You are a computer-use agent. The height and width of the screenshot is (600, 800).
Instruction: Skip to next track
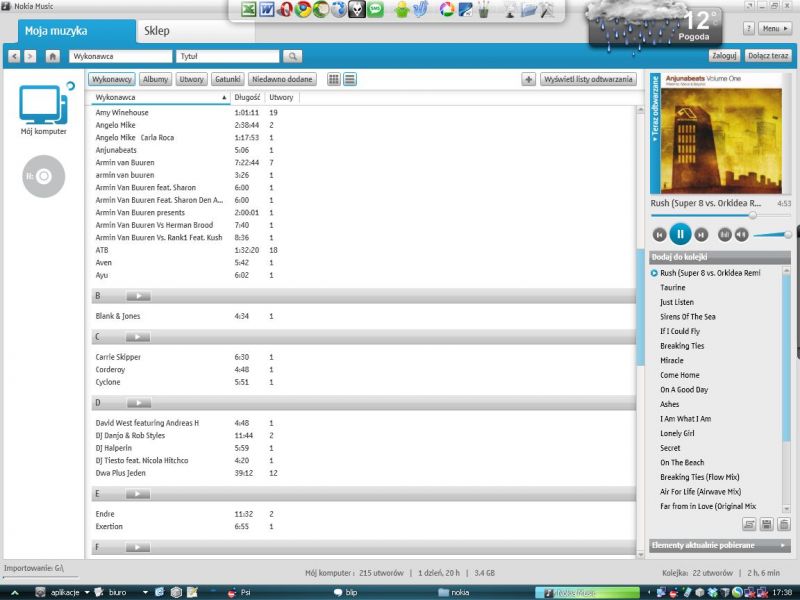click(x=702, y=235)
